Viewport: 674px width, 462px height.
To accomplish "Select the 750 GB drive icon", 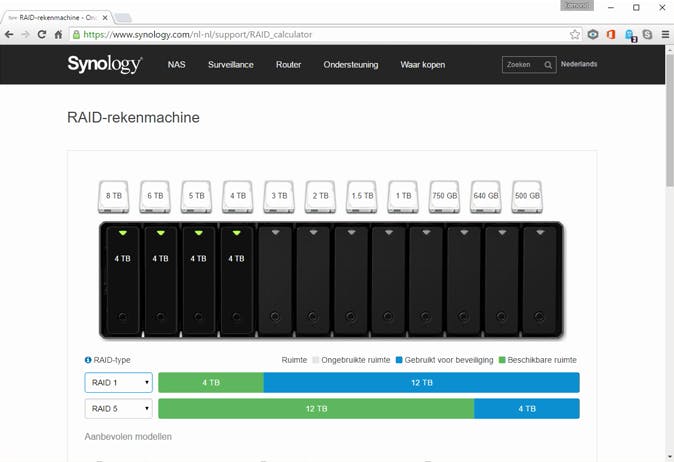I will pos(444,196).
